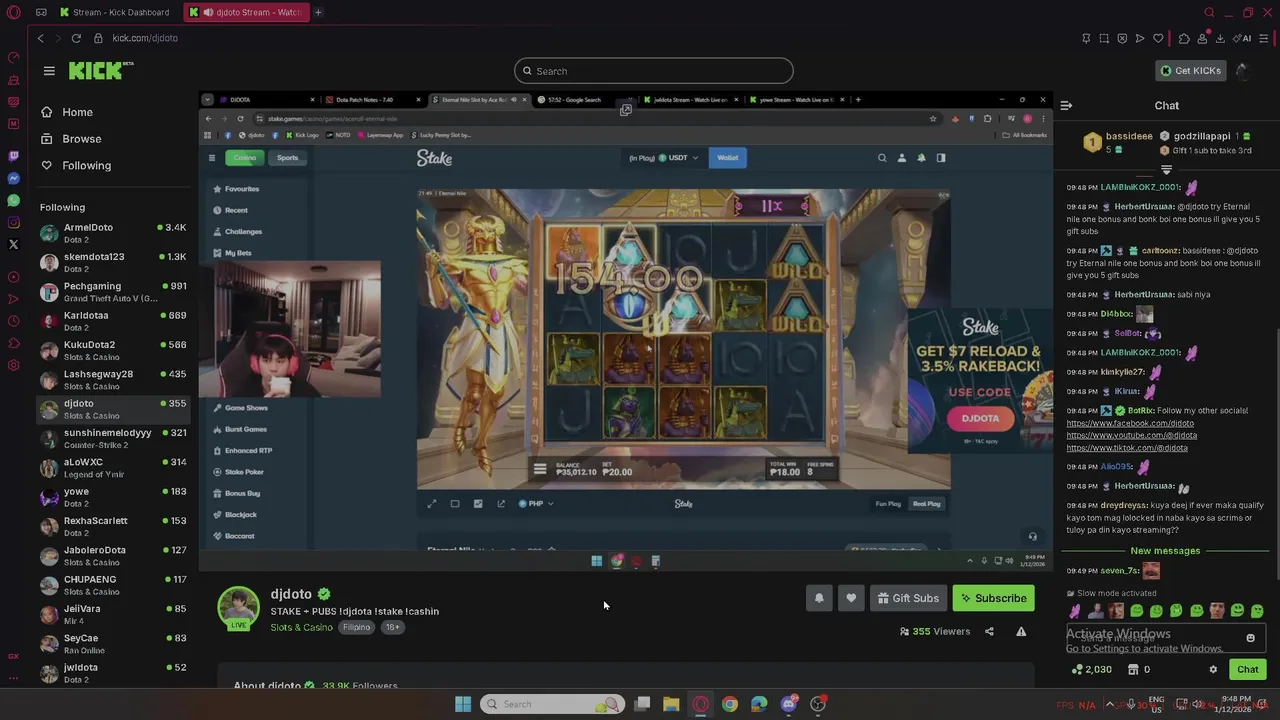The width and height of the screenshot is (1280, 720).
Task: Open Pechgaming channel in Following list
Action: click(113, 292)
